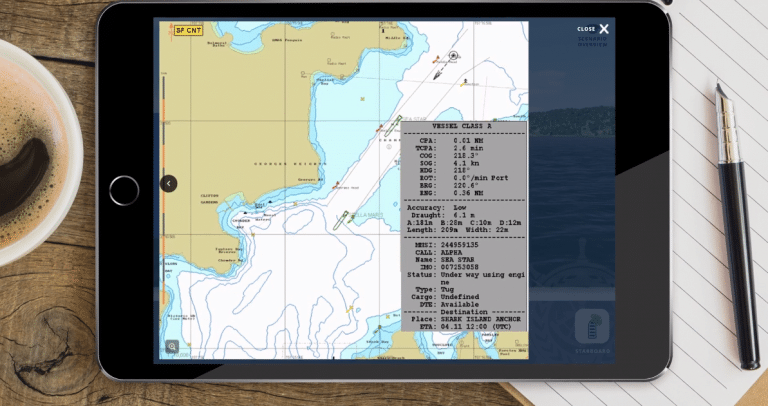Click the VESSEL CLASS A heading
Viewport: 768px width, 406px height.
(x=462, y=126)
